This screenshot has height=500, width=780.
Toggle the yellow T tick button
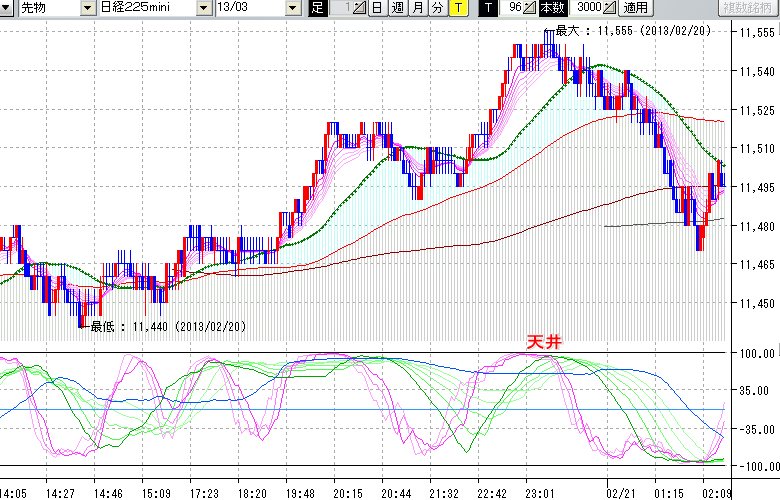tap(457, 8)
